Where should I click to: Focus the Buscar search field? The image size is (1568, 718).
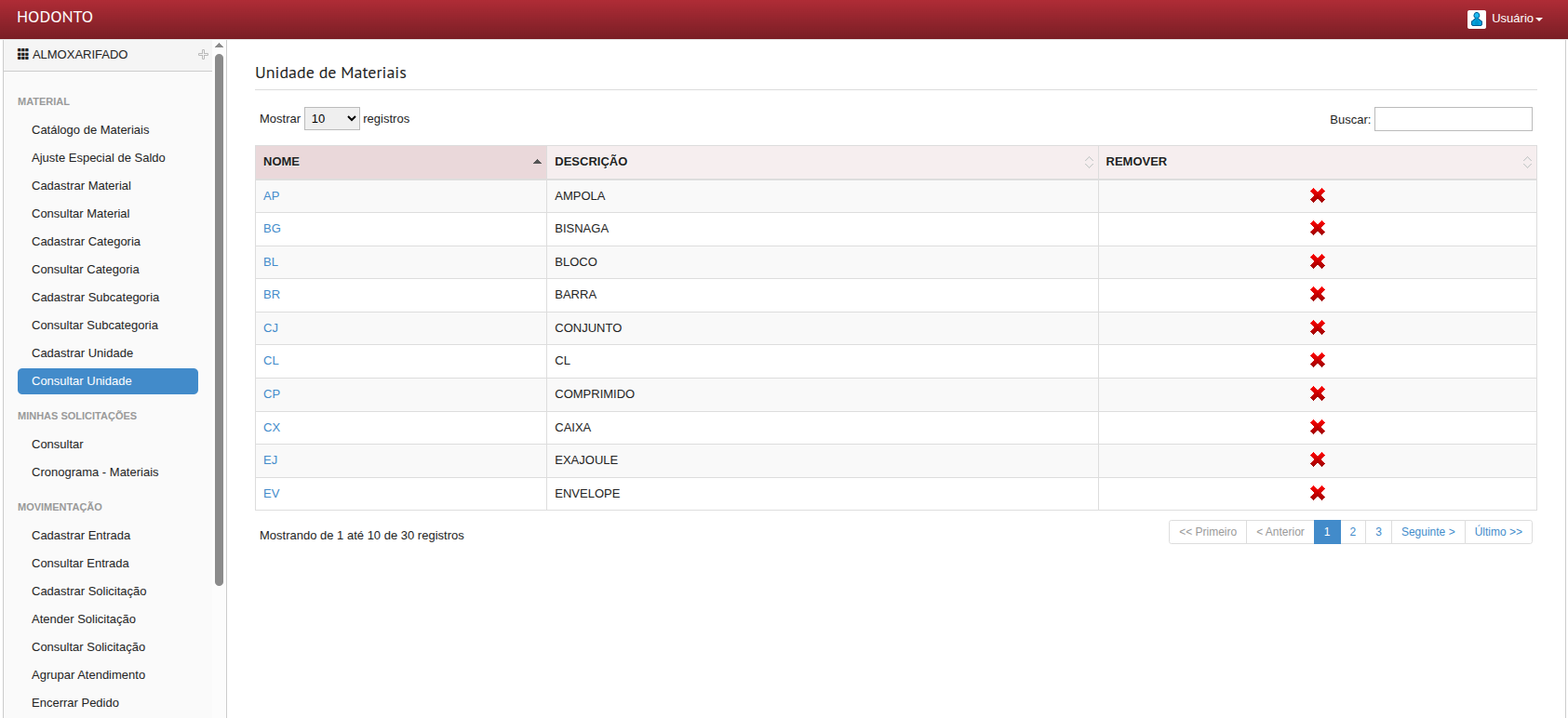1453,119
